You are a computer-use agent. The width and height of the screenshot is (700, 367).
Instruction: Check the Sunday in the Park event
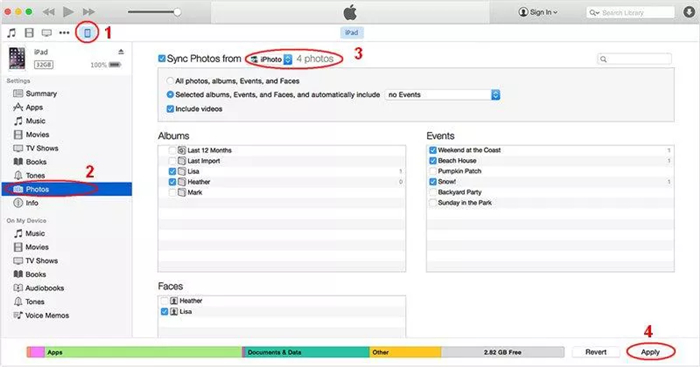point(433,203)
